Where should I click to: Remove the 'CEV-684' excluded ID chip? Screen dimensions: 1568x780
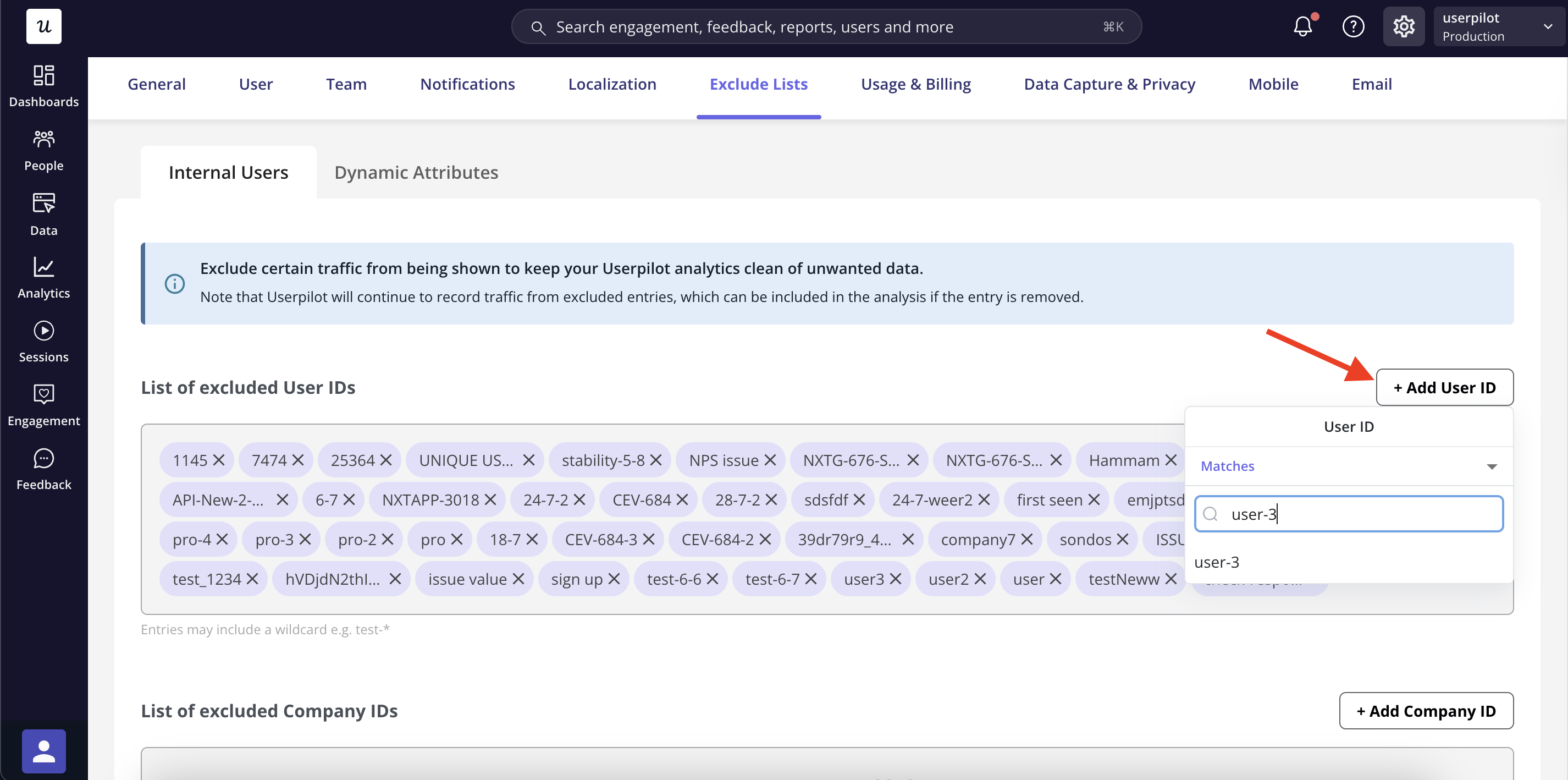click(682, 499)
